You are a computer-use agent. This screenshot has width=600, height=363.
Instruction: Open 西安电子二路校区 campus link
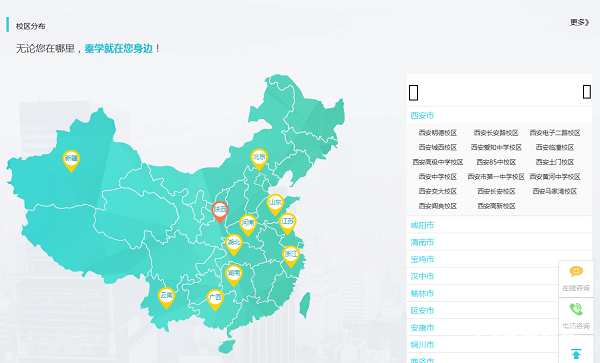click(554, 133)
